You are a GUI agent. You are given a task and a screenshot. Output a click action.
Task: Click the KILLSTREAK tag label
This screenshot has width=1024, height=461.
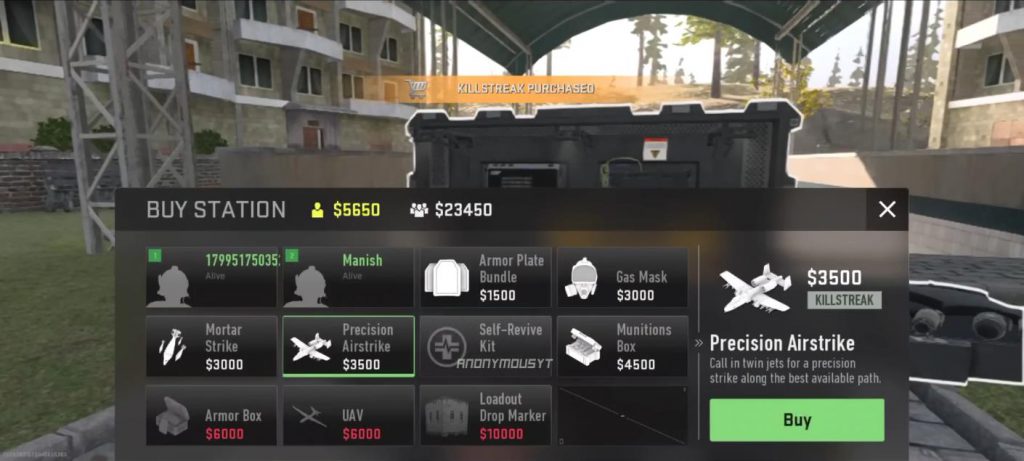tap(844, 300)
